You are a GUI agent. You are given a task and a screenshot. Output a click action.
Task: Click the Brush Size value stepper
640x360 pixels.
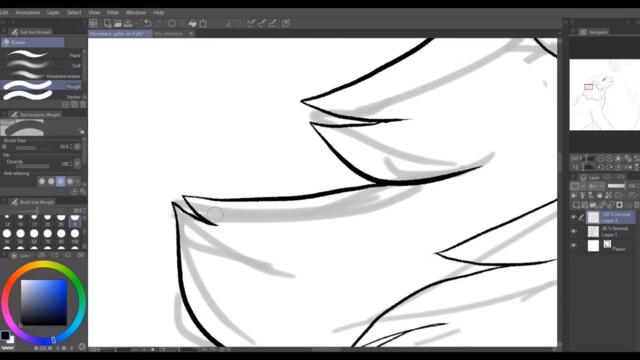click(x=72, y=147)
